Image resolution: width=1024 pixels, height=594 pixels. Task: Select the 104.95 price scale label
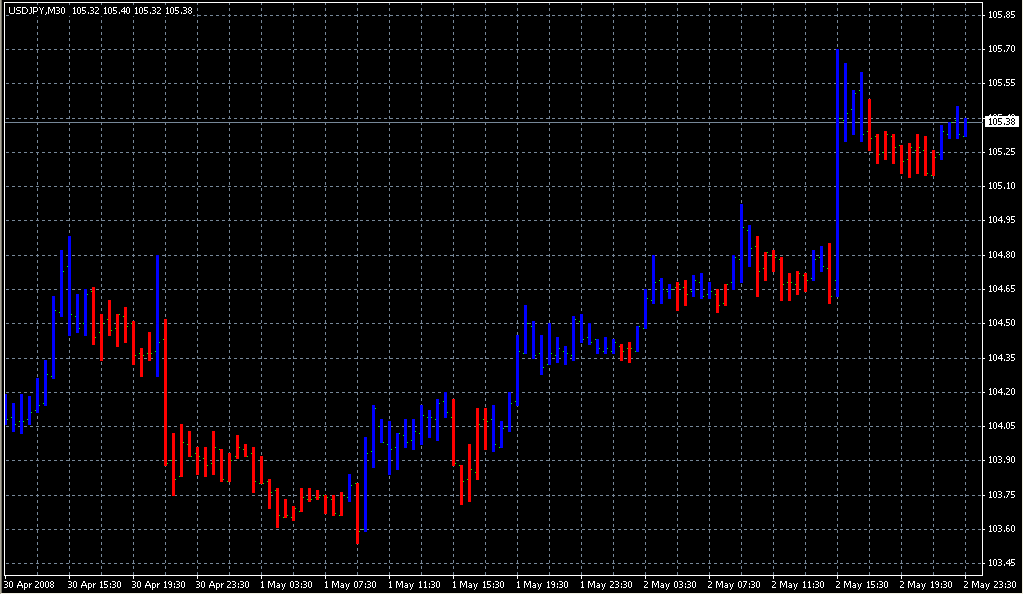coord(1000,220)
